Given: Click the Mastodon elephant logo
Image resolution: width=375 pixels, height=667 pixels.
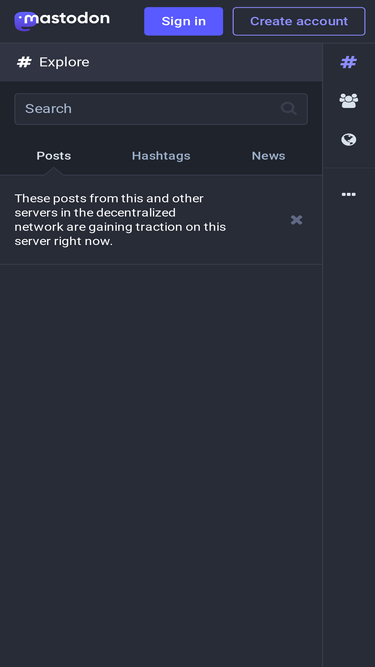Looking at the screenshot, I should [x=25, y=21].
